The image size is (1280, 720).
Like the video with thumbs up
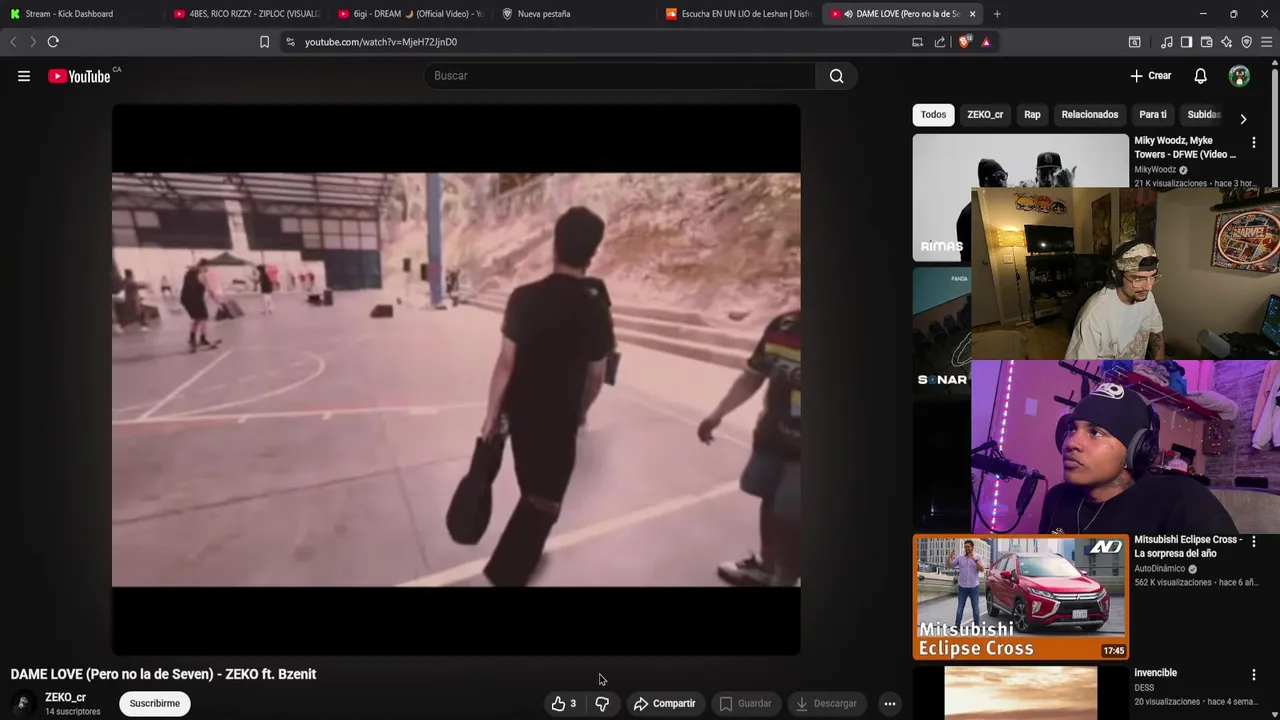click(564, 703)
